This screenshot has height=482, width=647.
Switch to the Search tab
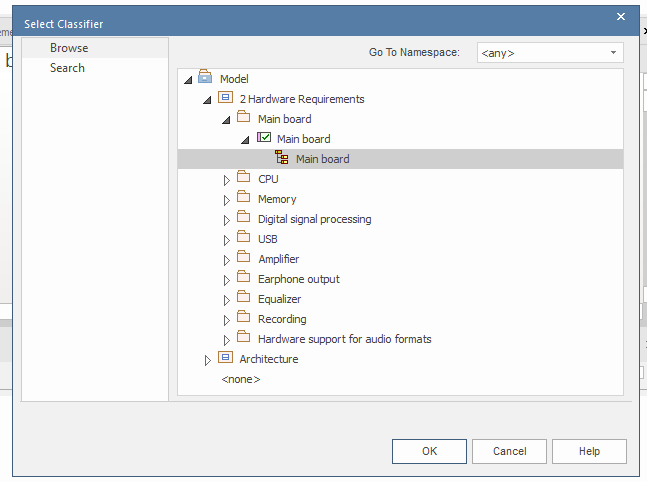point(67,68)
